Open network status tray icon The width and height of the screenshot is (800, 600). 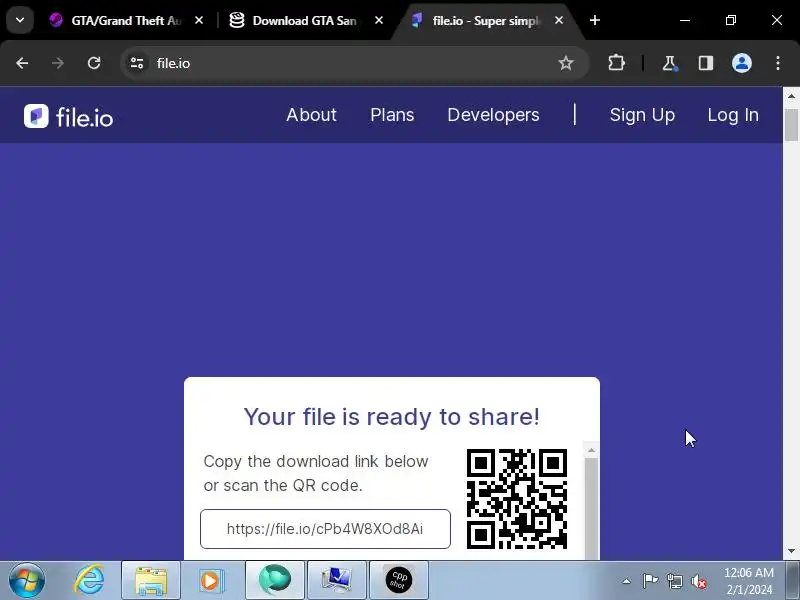[x=674, y=581]
